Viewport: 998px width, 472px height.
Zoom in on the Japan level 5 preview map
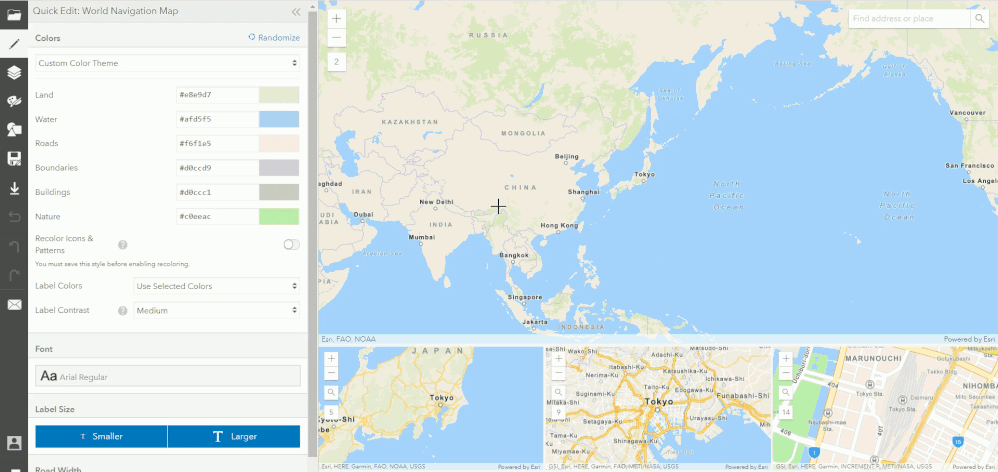tap(331, 359)
